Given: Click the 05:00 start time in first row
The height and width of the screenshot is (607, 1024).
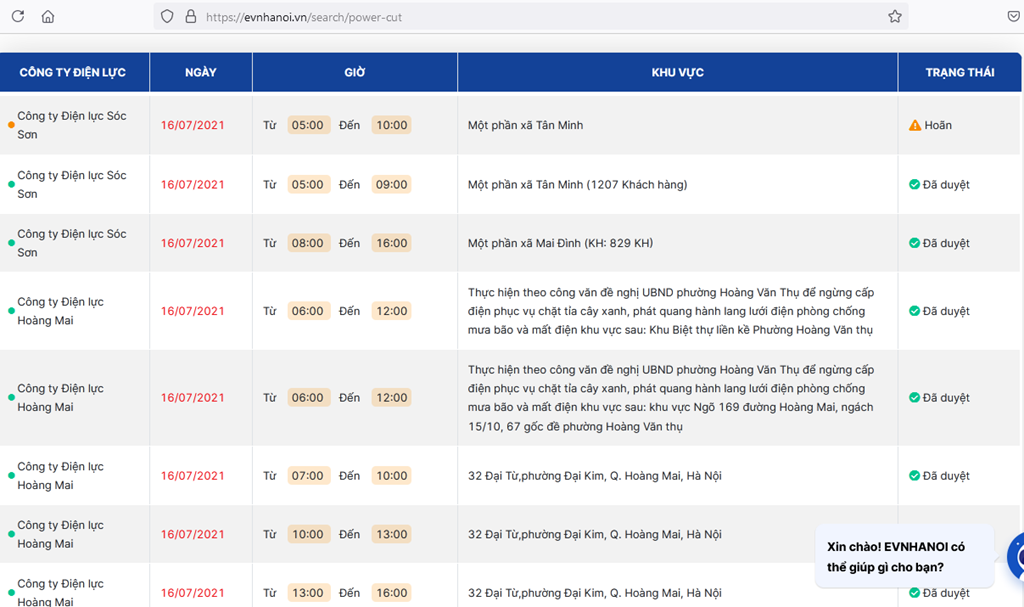Looking at the screenshot, I should [x=308, y=126].
